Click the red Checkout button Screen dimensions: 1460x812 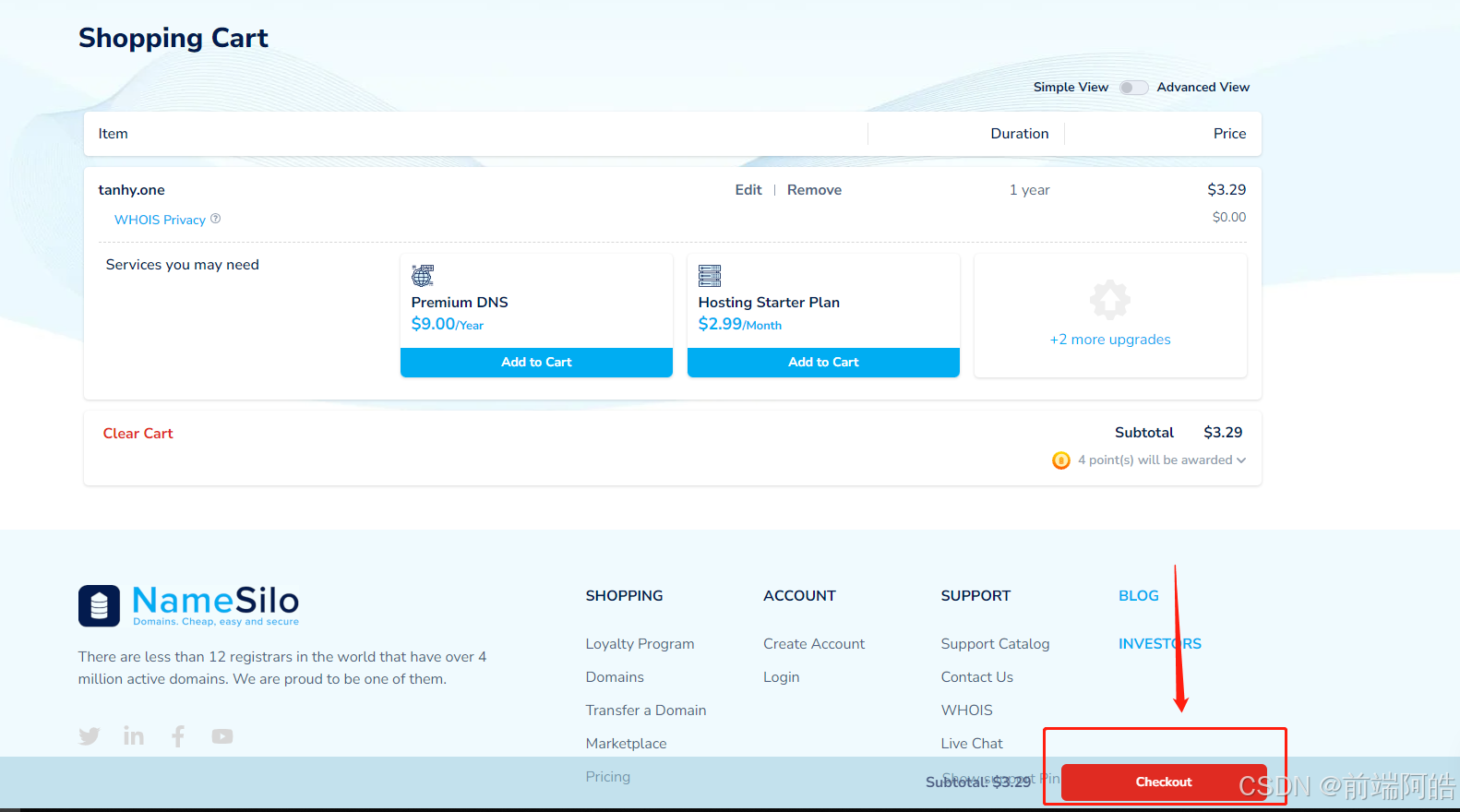pyautogui.click(x=1164, y=782)
